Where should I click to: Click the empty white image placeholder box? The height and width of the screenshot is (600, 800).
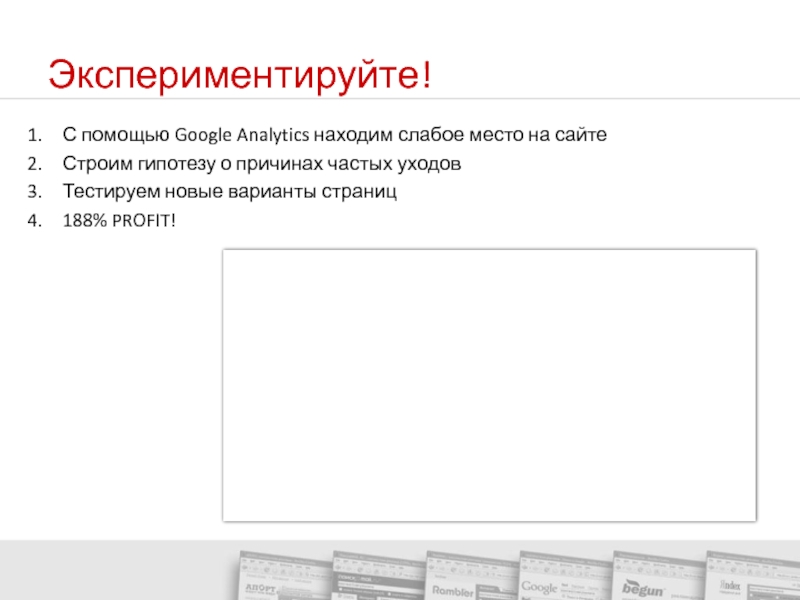(x=489, y=385)
